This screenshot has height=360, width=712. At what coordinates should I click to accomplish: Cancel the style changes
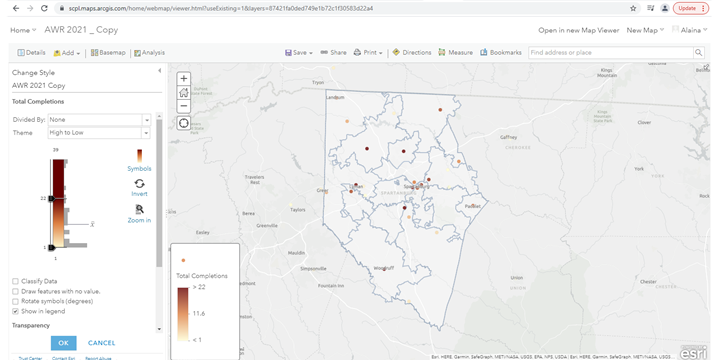point(102,343)
